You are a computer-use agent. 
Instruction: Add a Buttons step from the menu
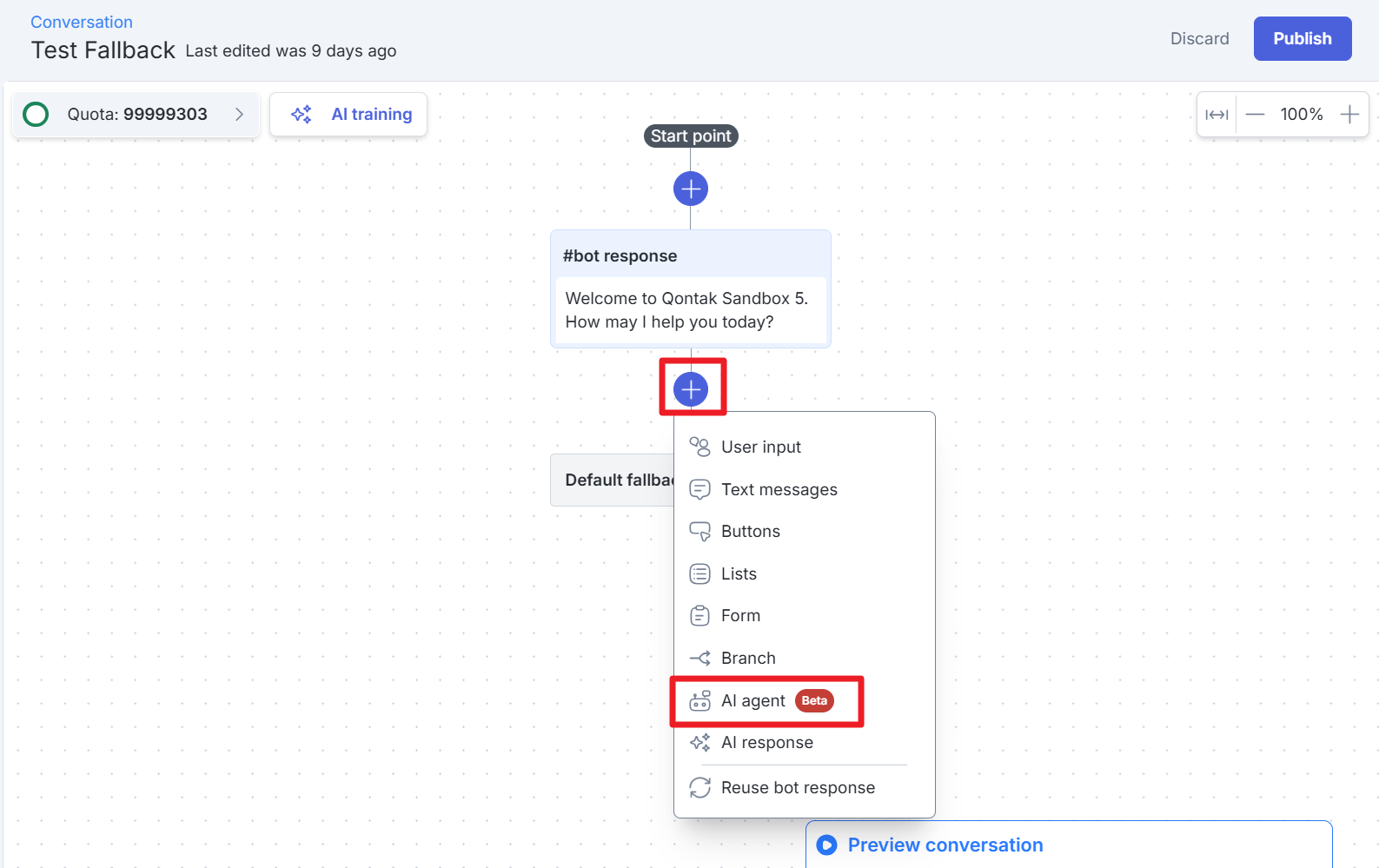pyautogui.click(x=750, y=532)
